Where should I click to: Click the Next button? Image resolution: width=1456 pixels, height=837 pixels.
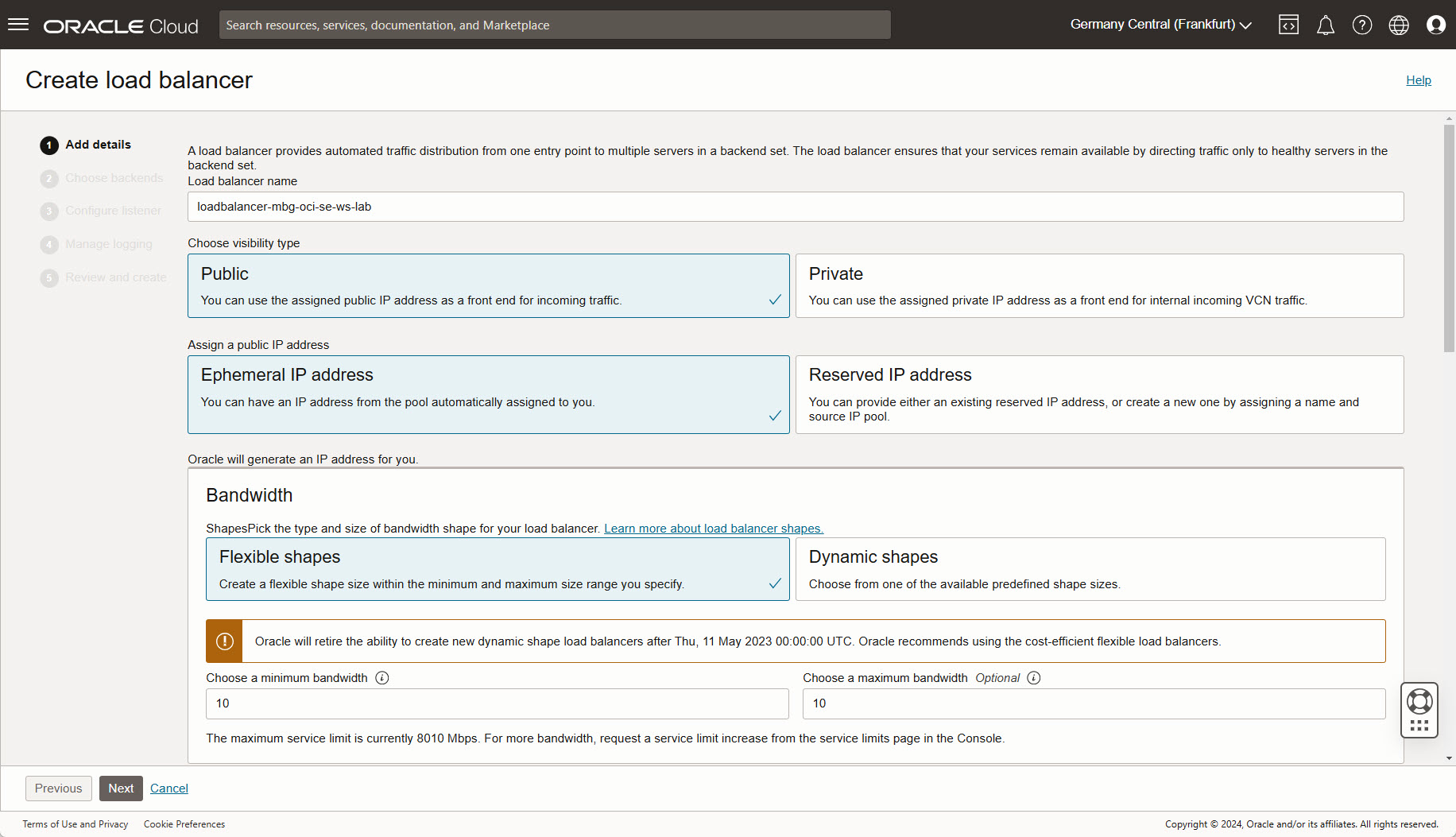tap(121, 789)
